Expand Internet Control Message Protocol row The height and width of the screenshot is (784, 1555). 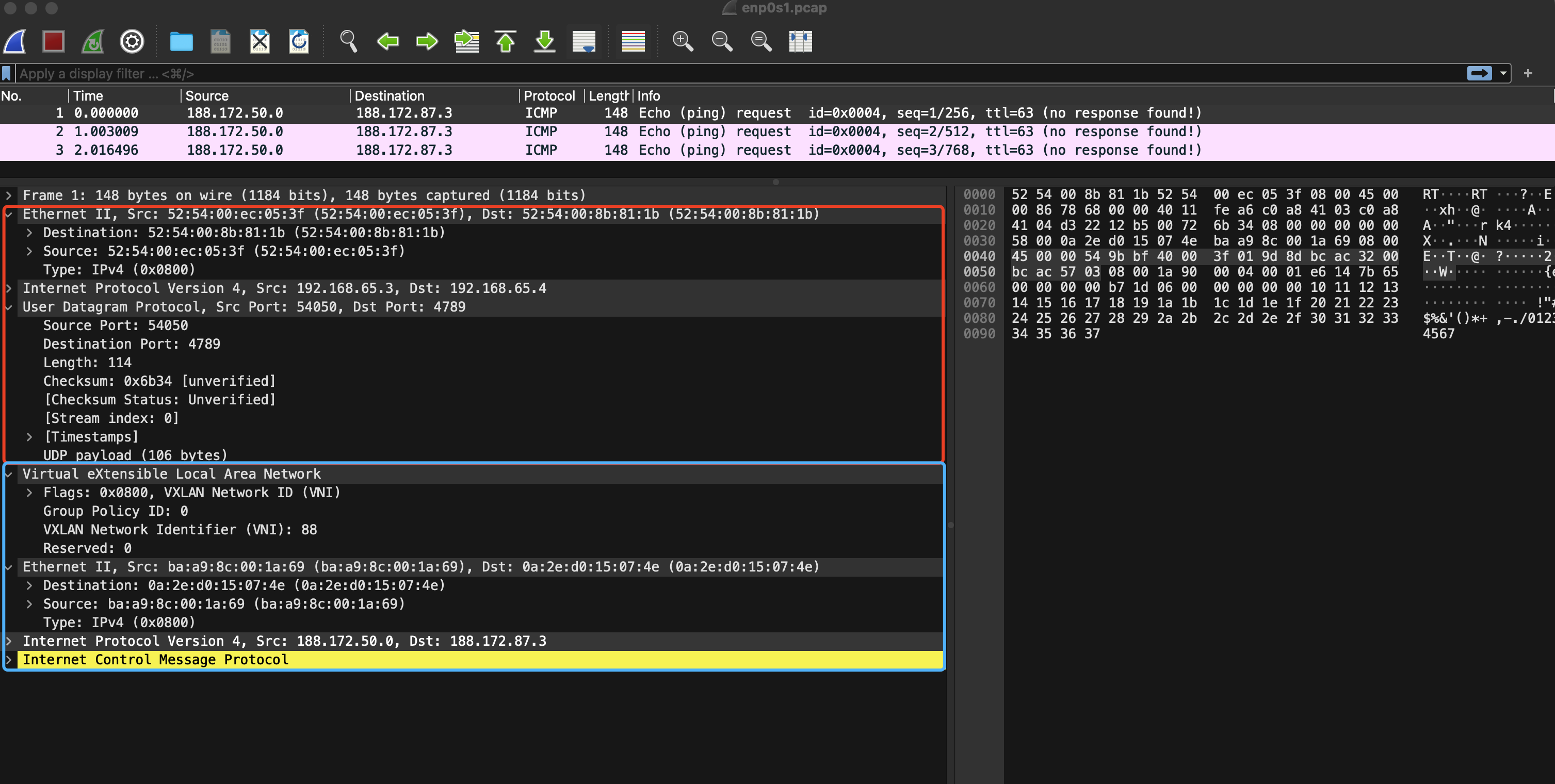[9, 660]
